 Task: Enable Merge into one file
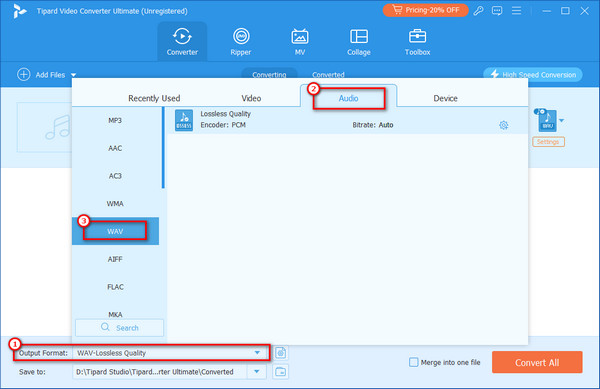[x=414, y=362]
